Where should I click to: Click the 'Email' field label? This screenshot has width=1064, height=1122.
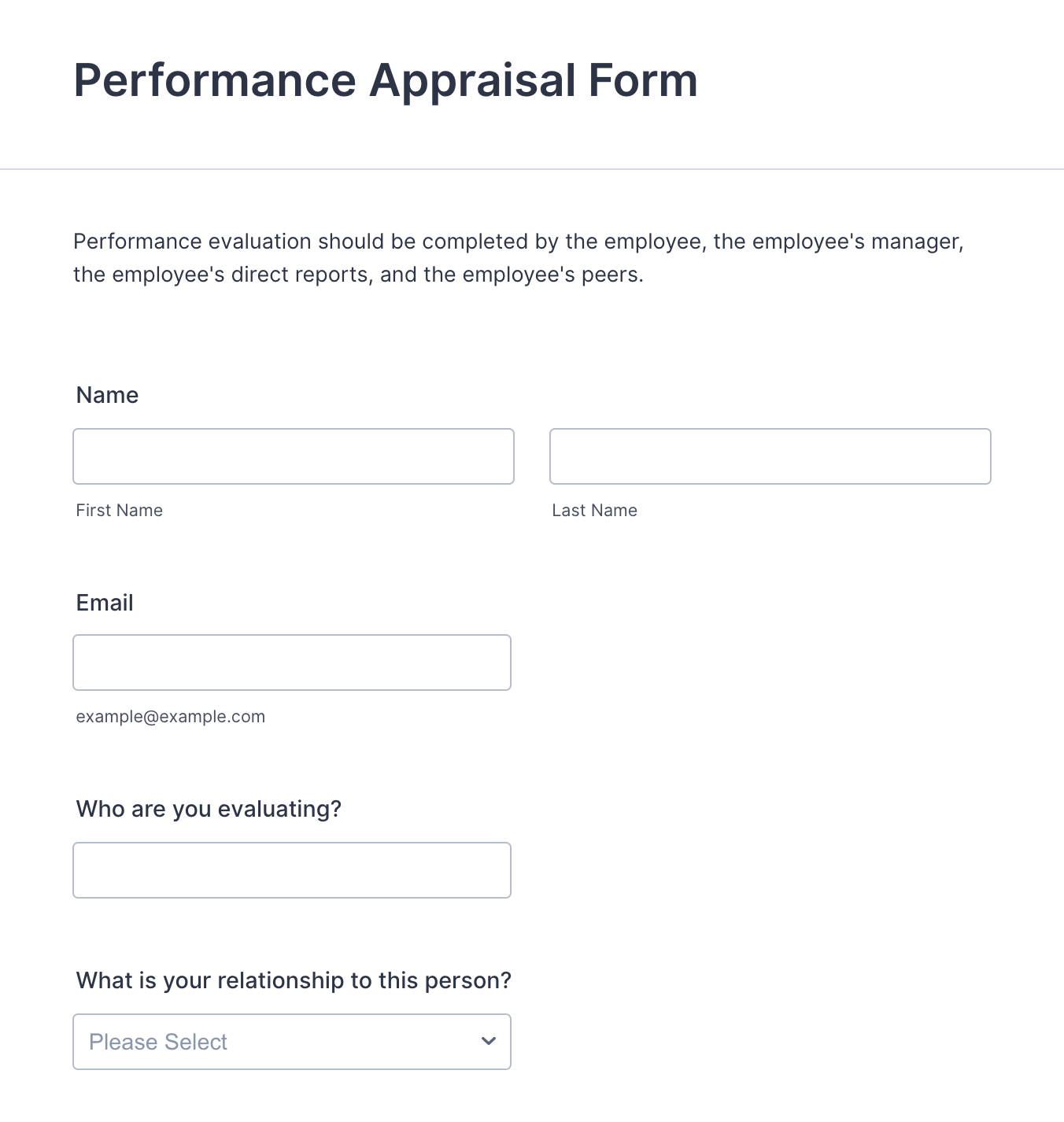[x=105, y=603]
